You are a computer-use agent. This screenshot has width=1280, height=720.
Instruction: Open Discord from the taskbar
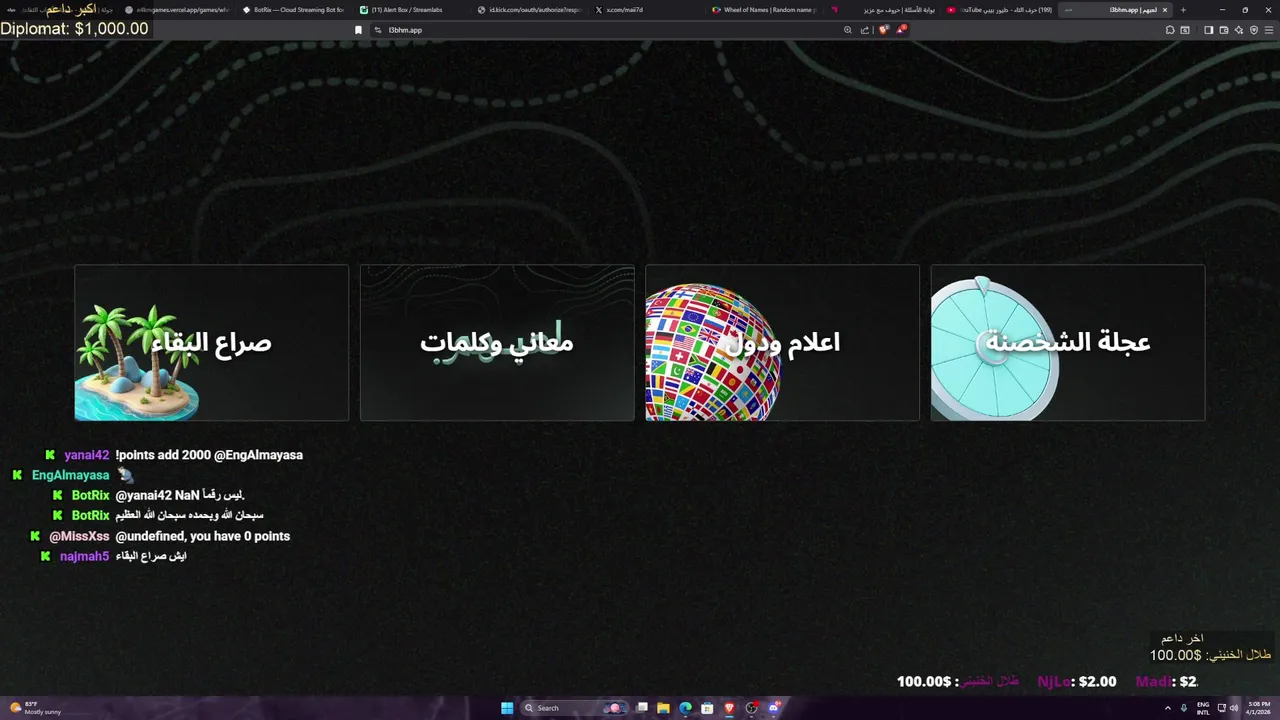(x=774, y=708)
